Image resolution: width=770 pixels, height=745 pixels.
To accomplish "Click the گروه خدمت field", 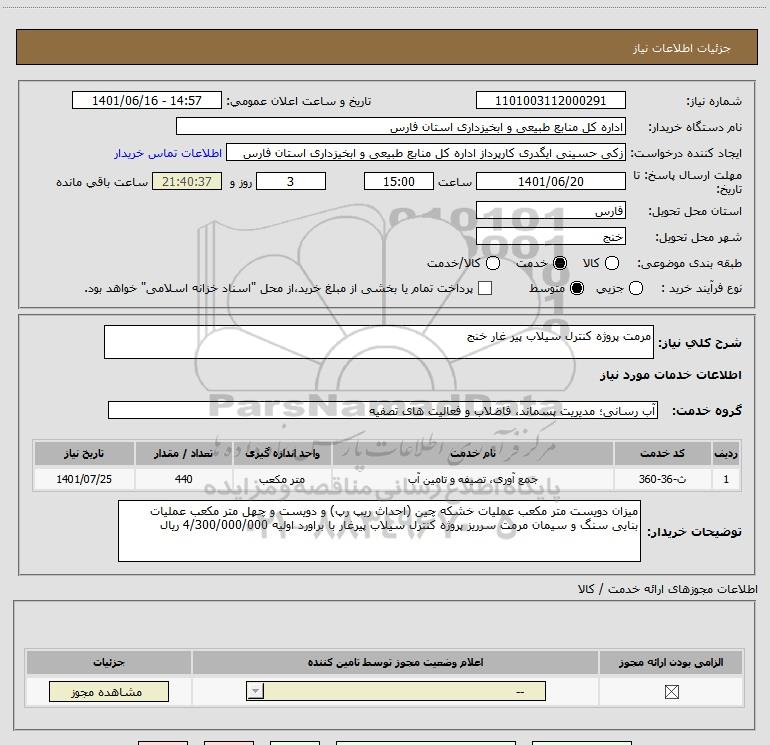I will (383, 411).
